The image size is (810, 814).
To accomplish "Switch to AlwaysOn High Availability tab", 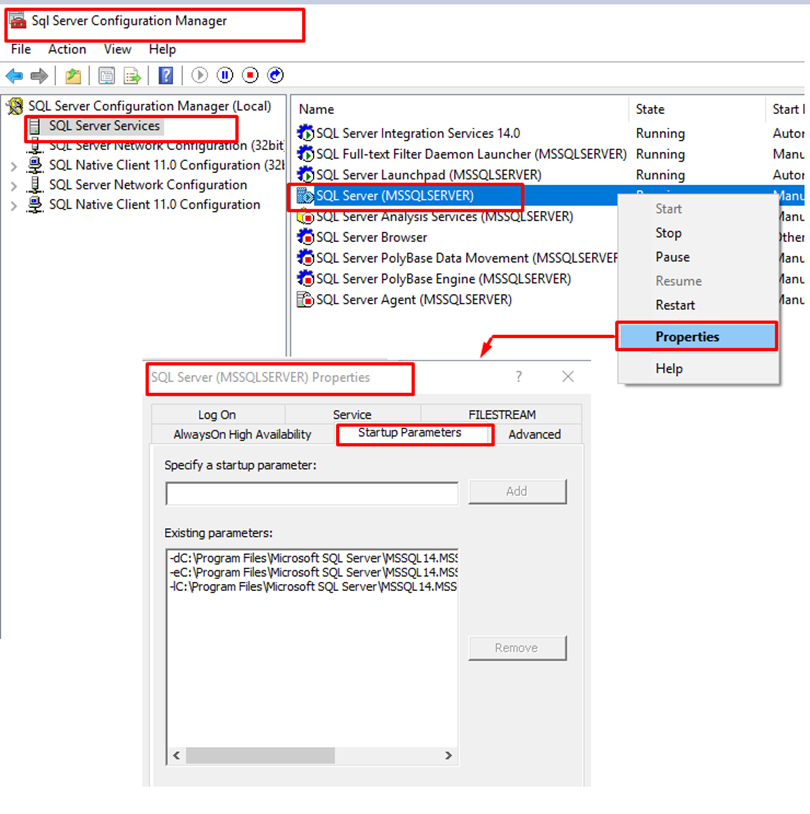I will point(242,435).
